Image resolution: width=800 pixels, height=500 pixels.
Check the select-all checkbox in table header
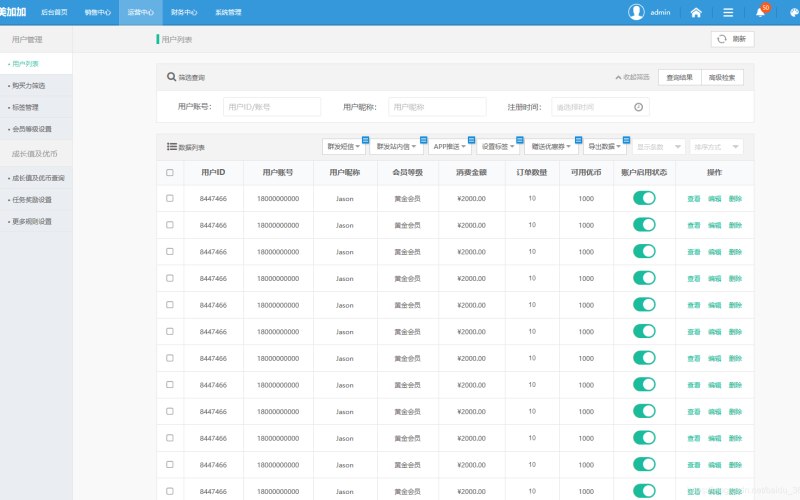click(x=170, y=172)
